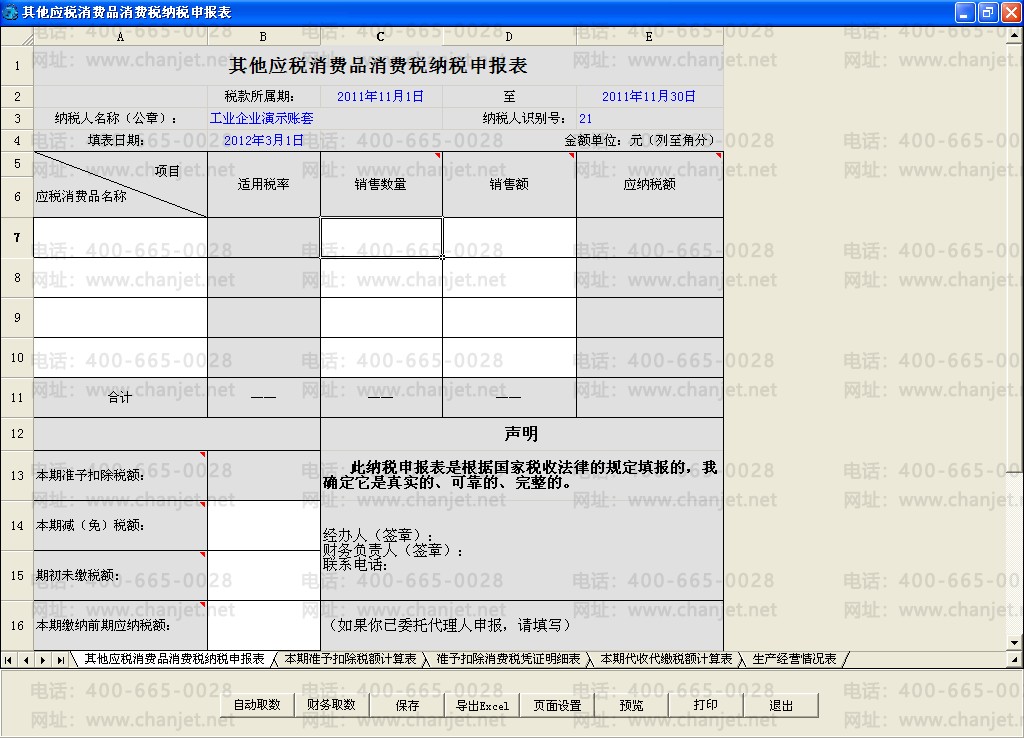
Task: Minimize the tax declaration window
Action: (964, 12)
